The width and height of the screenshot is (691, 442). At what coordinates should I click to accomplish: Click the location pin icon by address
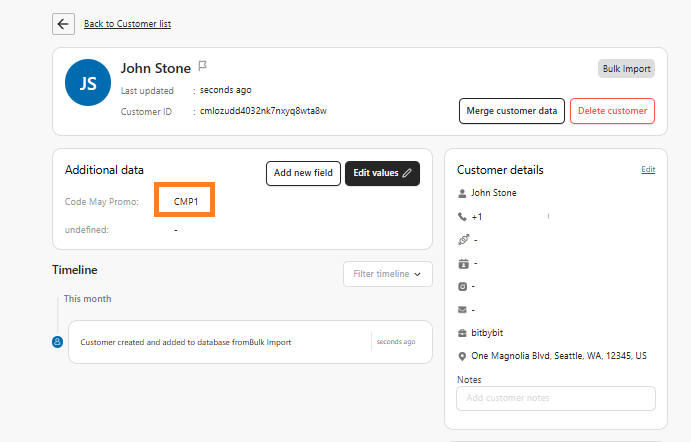[462, 356]
